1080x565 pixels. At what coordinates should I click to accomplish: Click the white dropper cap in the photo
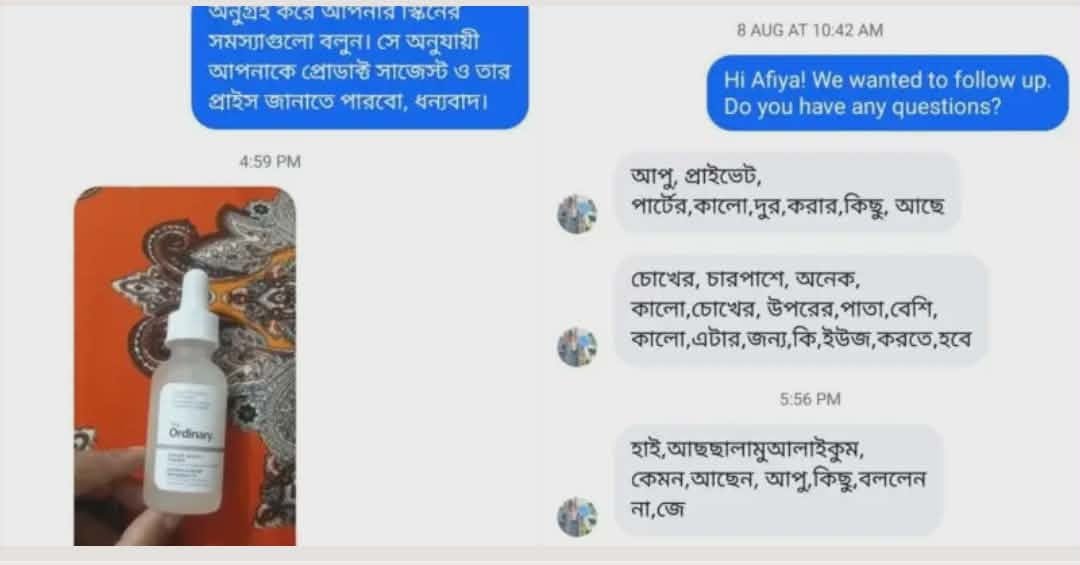[x=194, y=307]
